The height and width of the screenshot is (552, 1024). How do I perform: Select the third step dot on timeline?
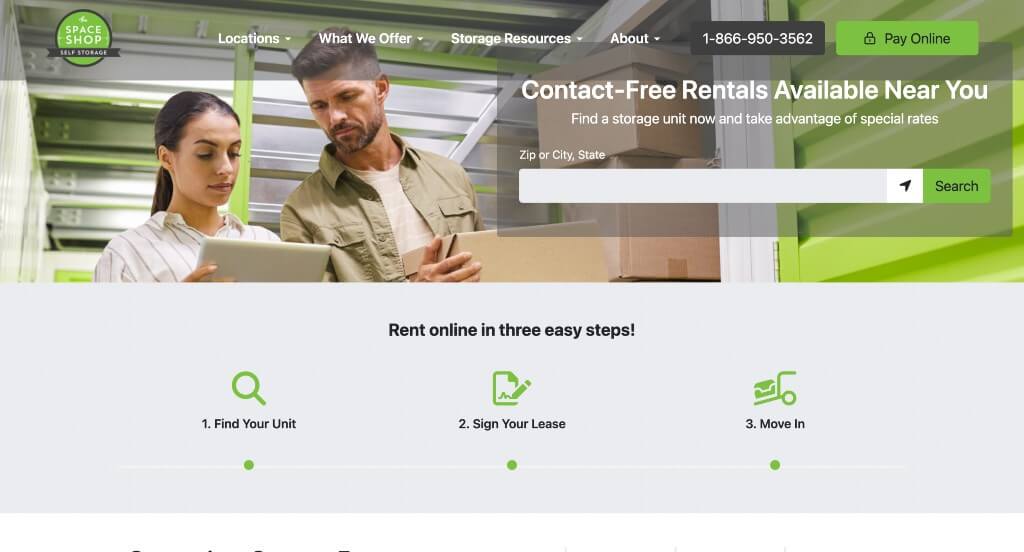tap(775, 465)
